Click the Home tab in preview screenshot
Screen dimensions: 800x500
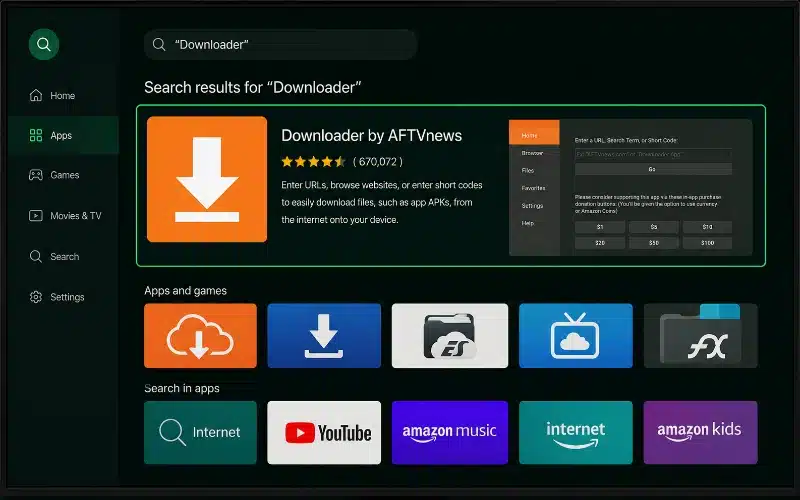click(x=534, y=133)
